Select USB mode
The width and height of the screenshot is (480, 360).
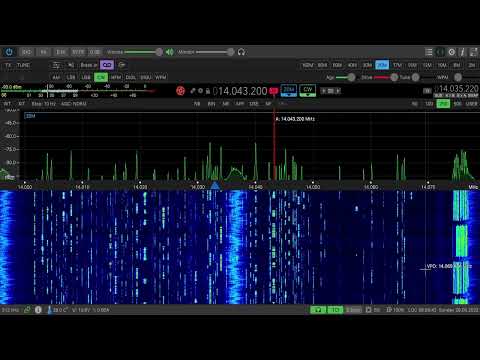(86, 77)
